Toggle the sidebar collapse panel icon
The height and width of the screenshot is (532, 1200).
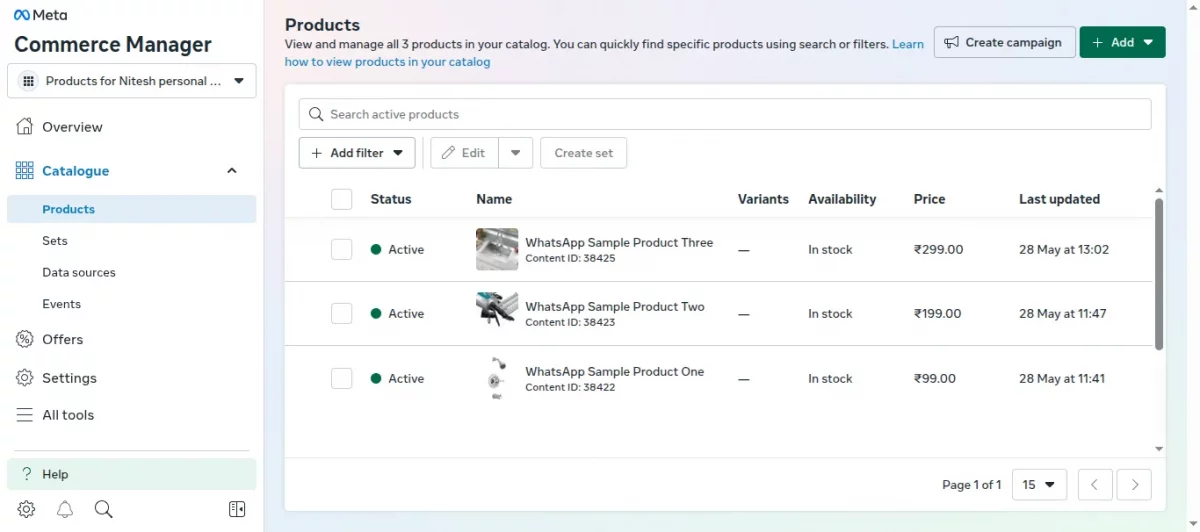237,509
